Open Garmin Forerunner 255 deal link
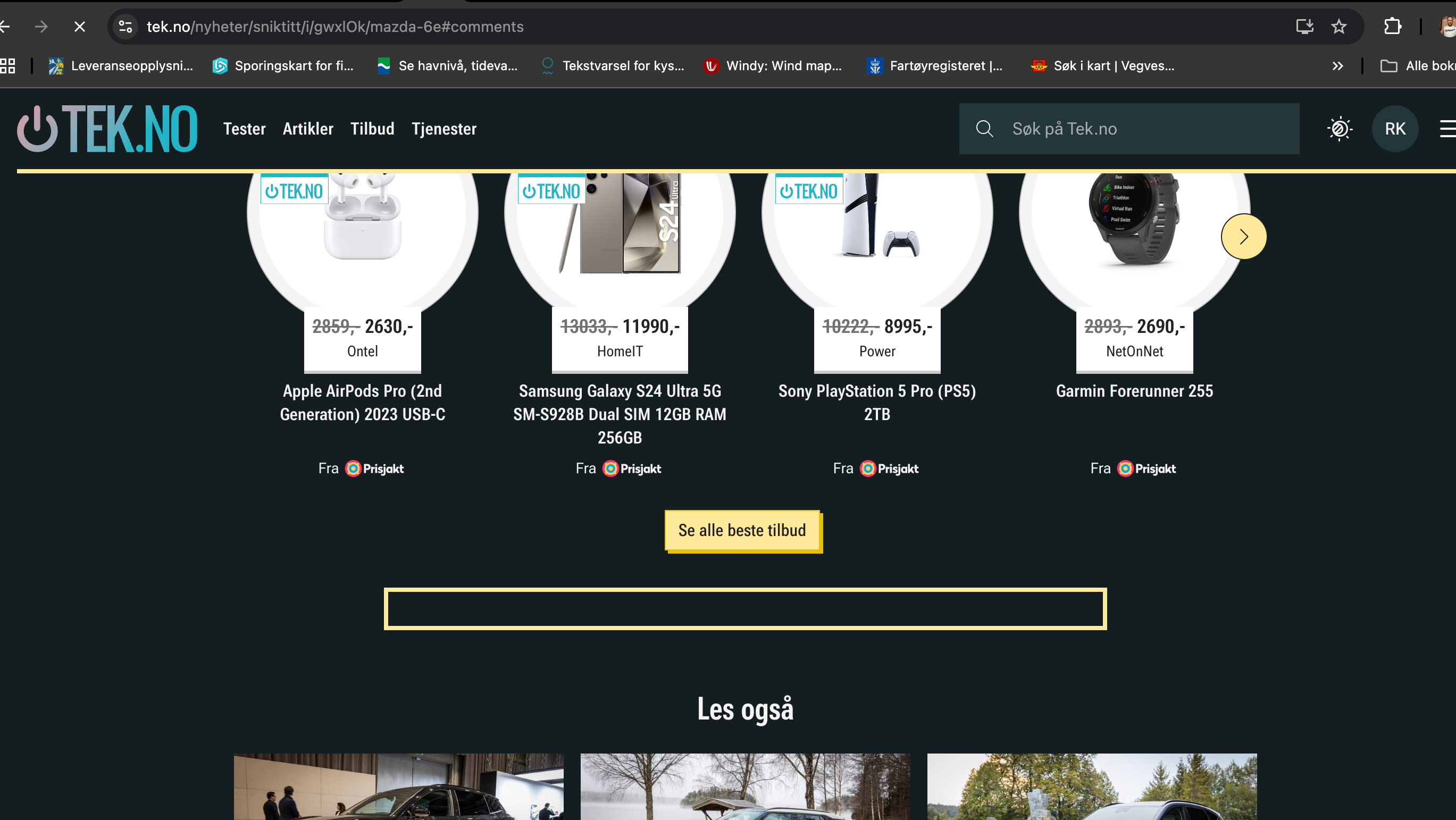Image resolution: width=1456 pixels, height=820 pixels. tap(1134, 391)
